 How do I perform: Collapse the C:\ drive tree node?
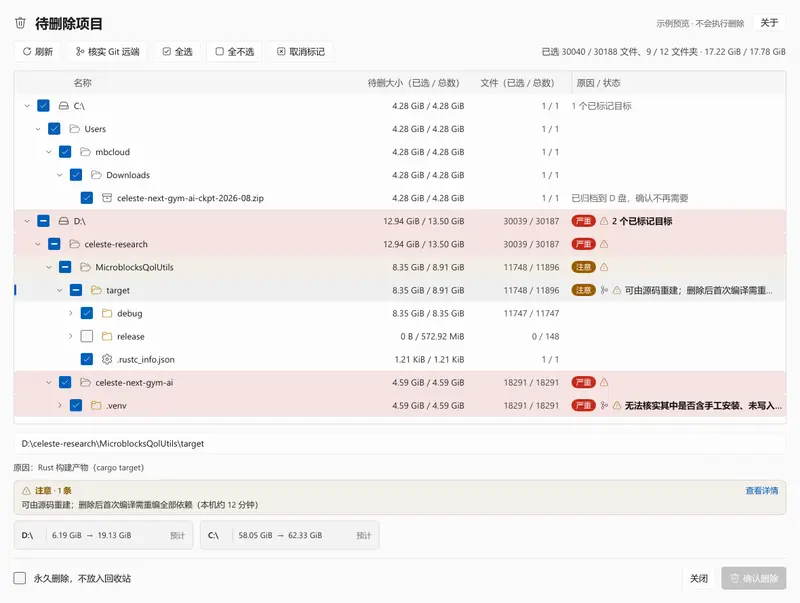27,106
